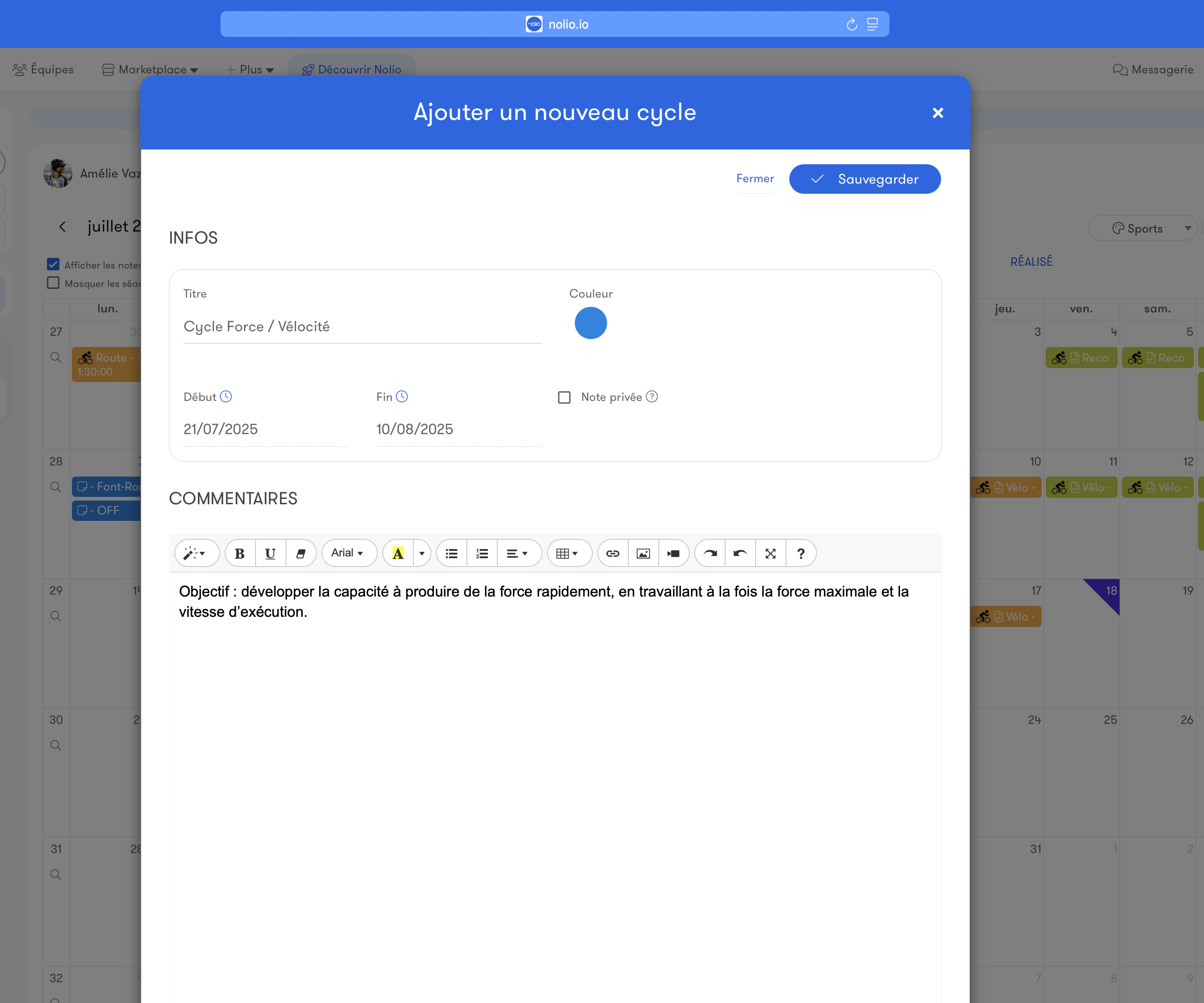Check Masquer les séances

pos(54,283)
